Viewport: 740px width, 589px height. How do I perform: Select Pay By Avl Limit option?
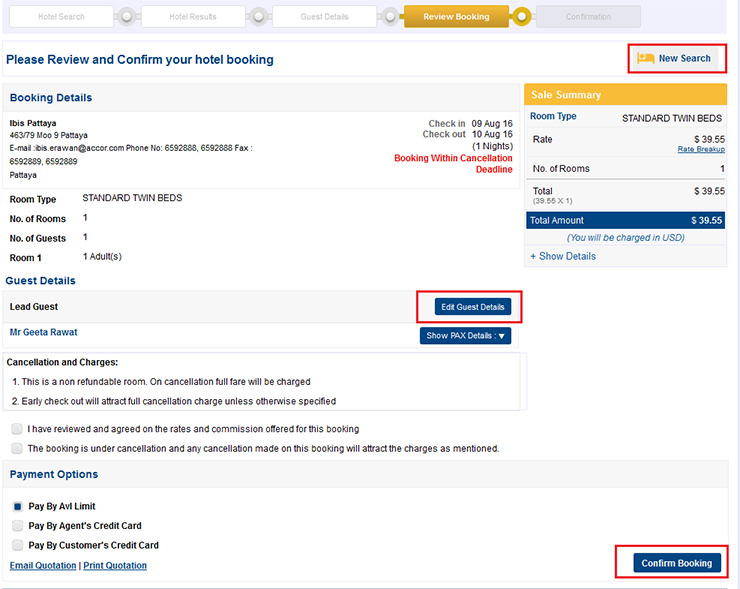(17, 507)
